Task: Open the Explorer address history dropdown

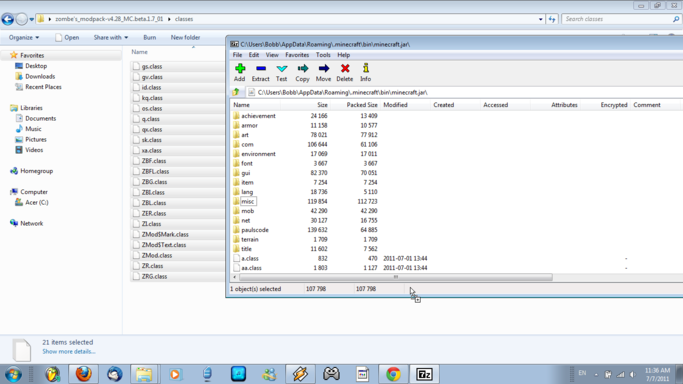Action: (541, 19)
